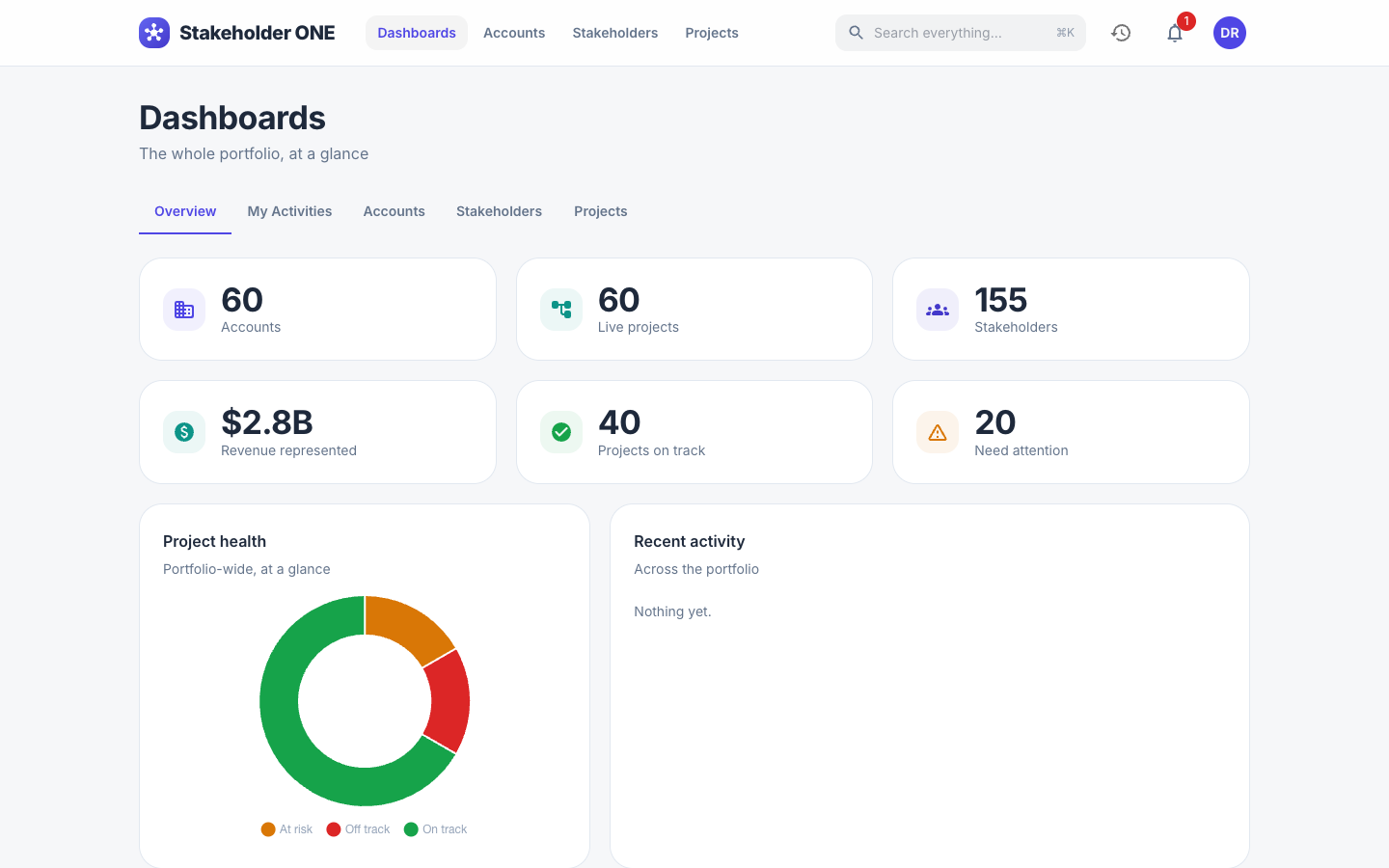Screen dimensions: 1389x868
Task: Select the Overview tab
Action: 185,211
